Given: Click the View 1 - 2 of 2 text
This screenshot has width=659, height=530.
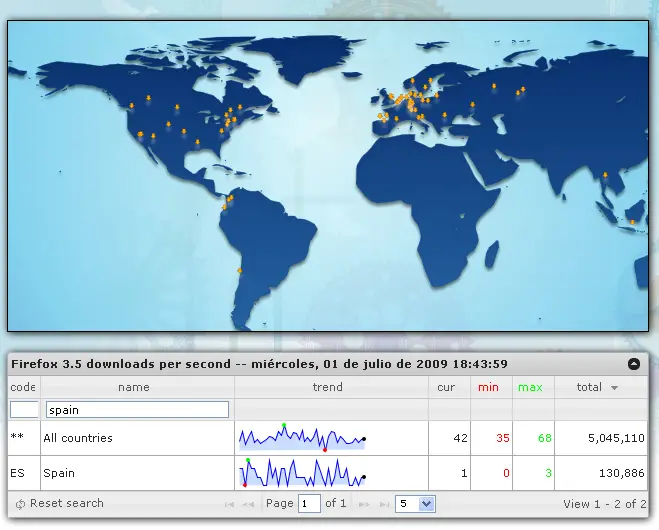Looking at the screenshot, I should (605, 504).
